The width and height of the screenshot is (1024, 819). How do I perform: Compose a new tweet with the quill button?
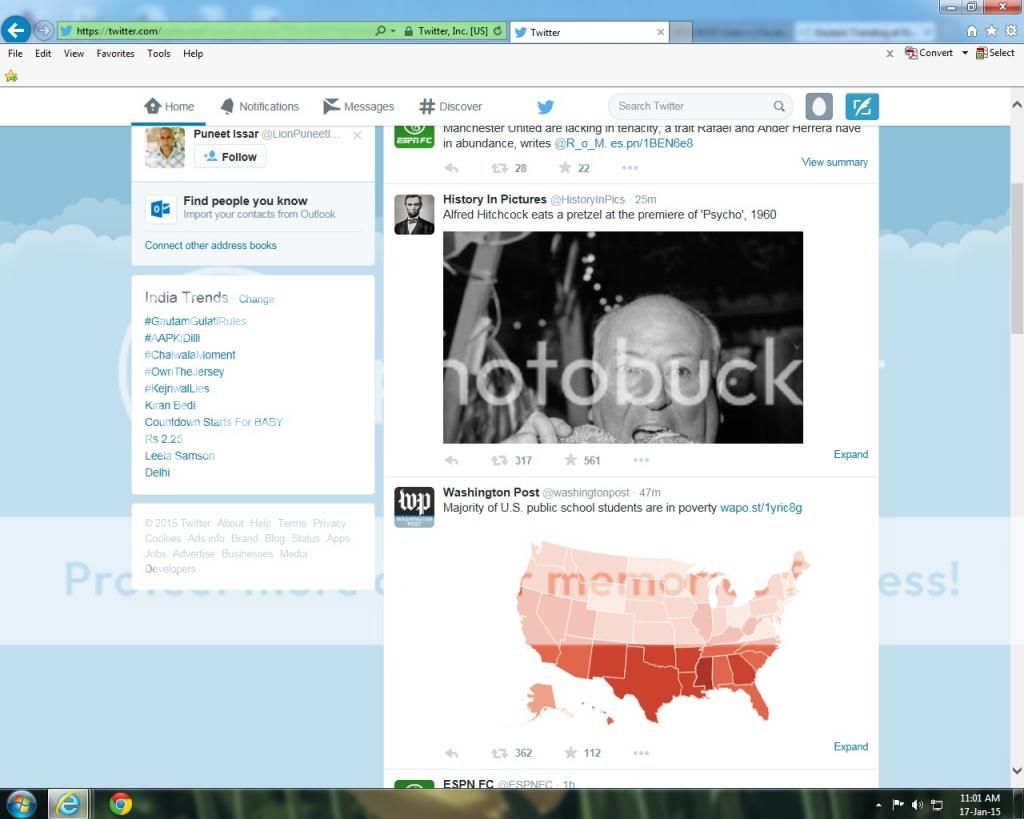click(x=862, y=106)
